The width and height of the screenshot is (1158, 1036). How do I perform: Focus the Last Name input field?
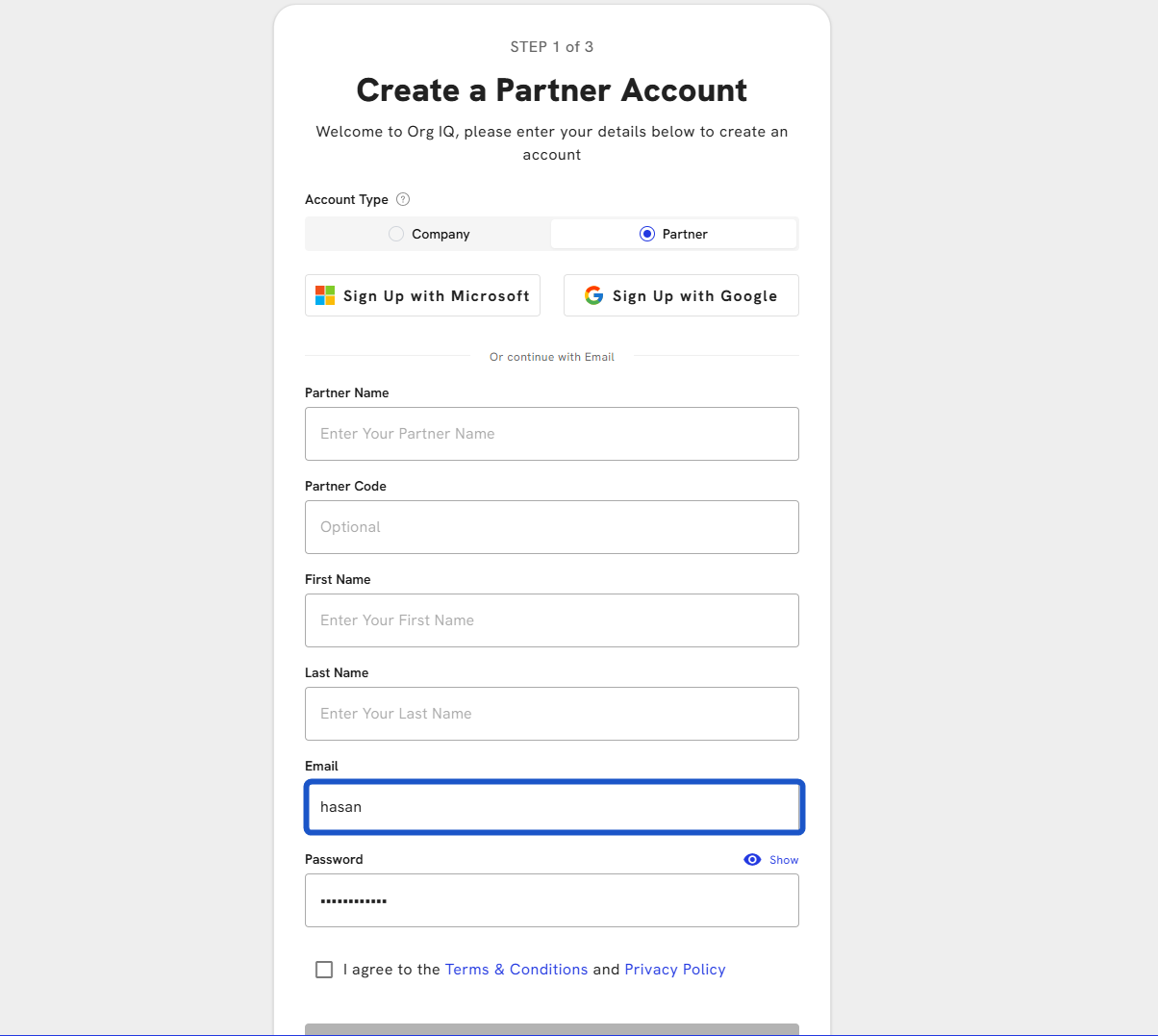pyautogui.click(x=552, y=714)
